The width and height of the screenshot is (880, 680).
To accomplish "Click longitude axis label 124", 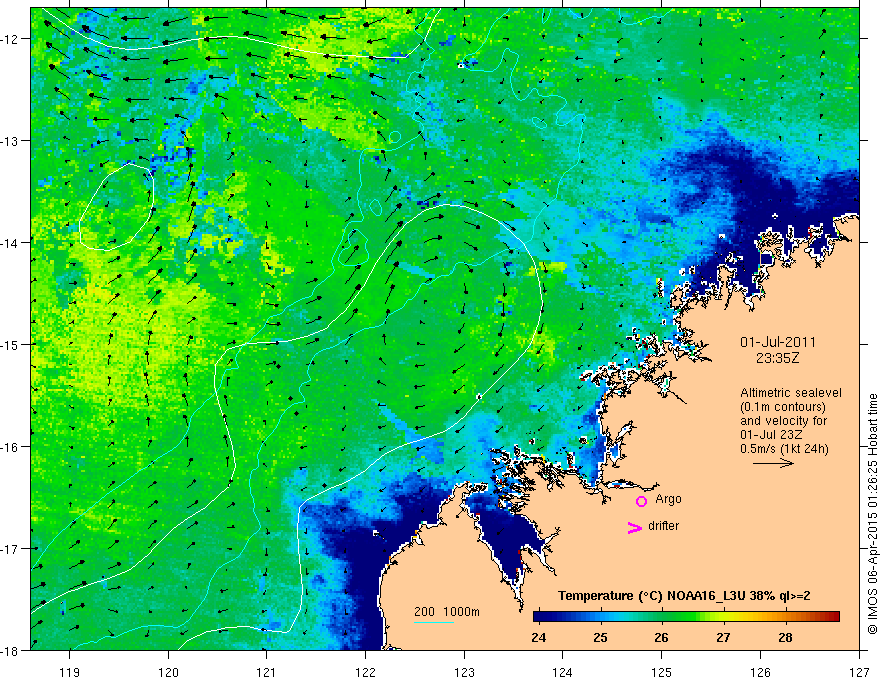I will [x=563, y=673].
